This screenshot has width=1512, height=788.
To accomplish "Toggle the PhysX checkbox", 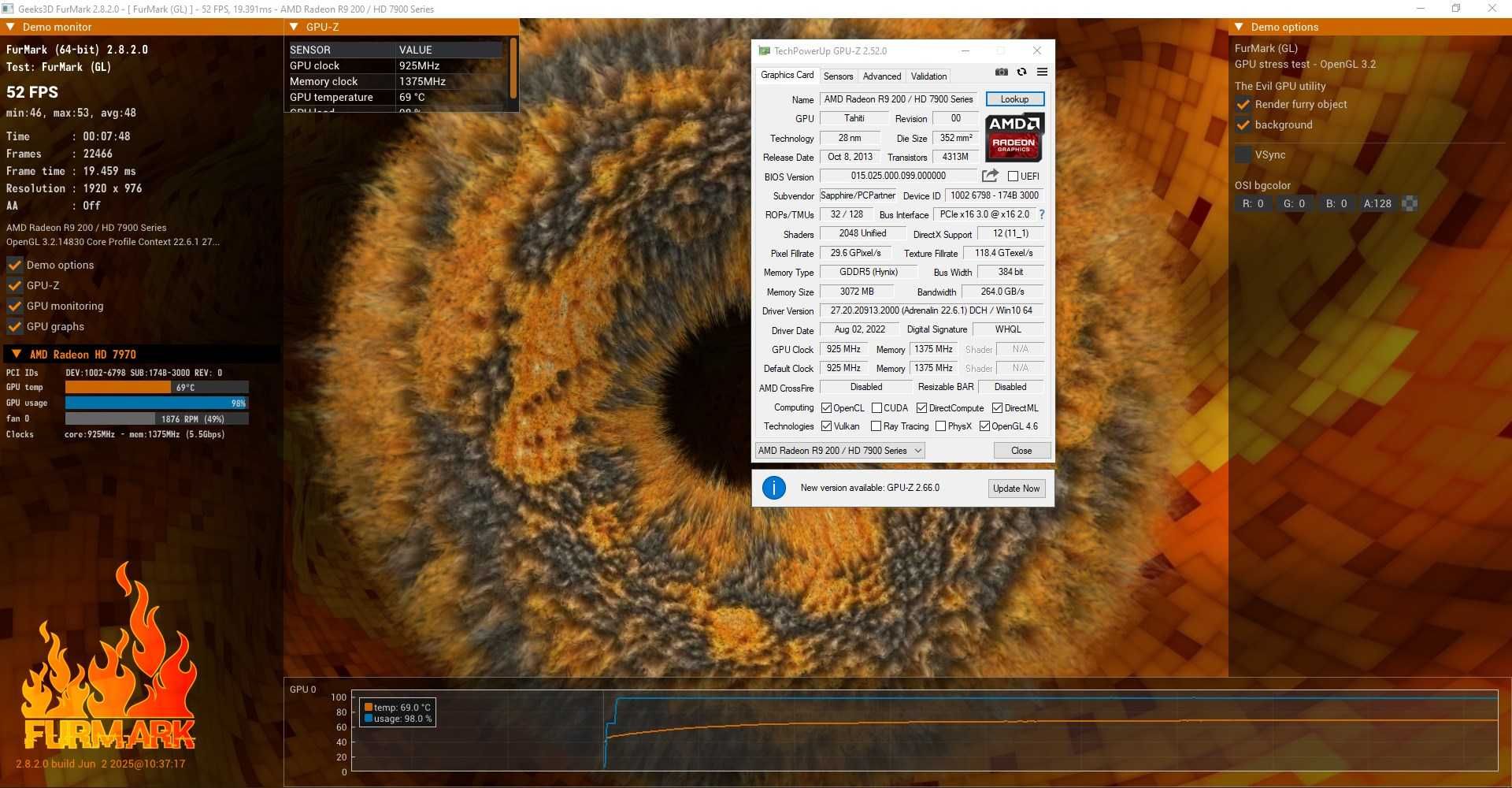I will pyautogui.click(x=940, y=426).
